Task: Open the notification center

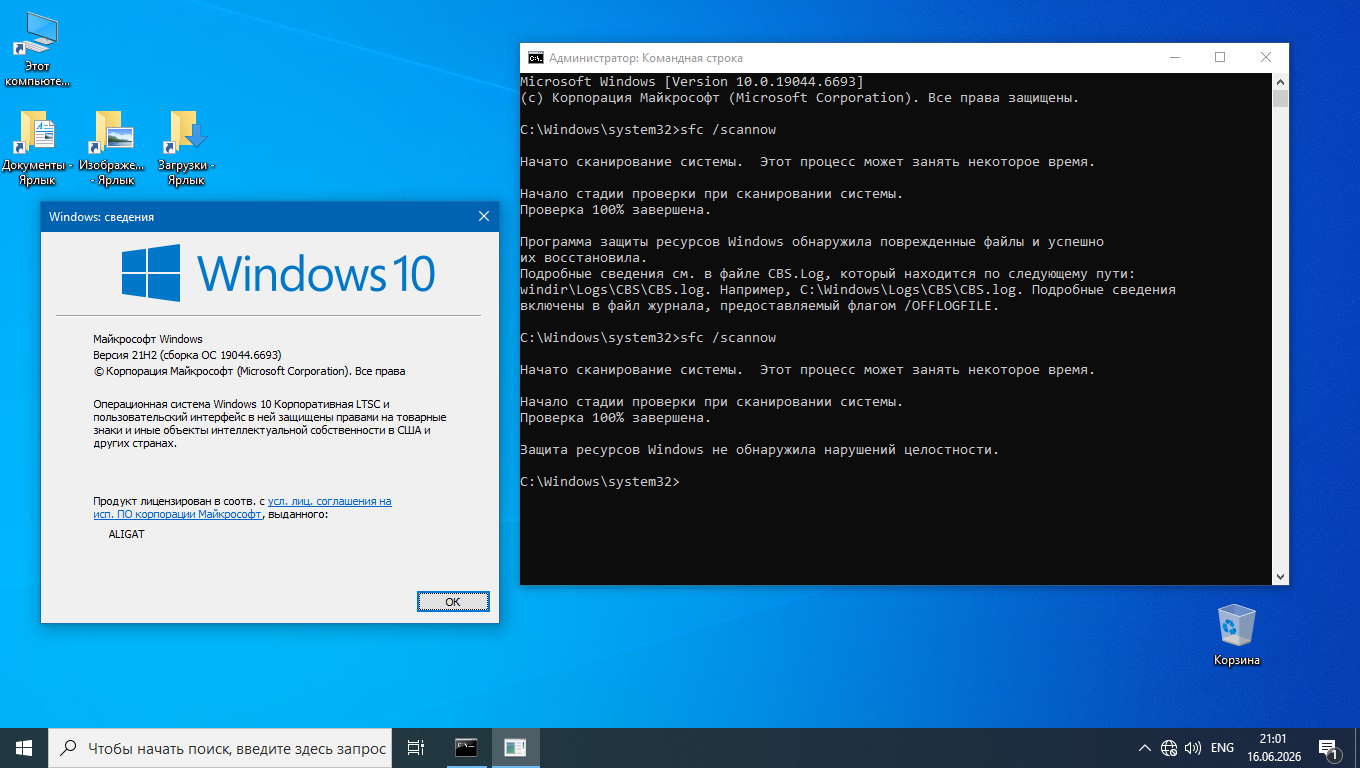Action: coord(1329,747)
